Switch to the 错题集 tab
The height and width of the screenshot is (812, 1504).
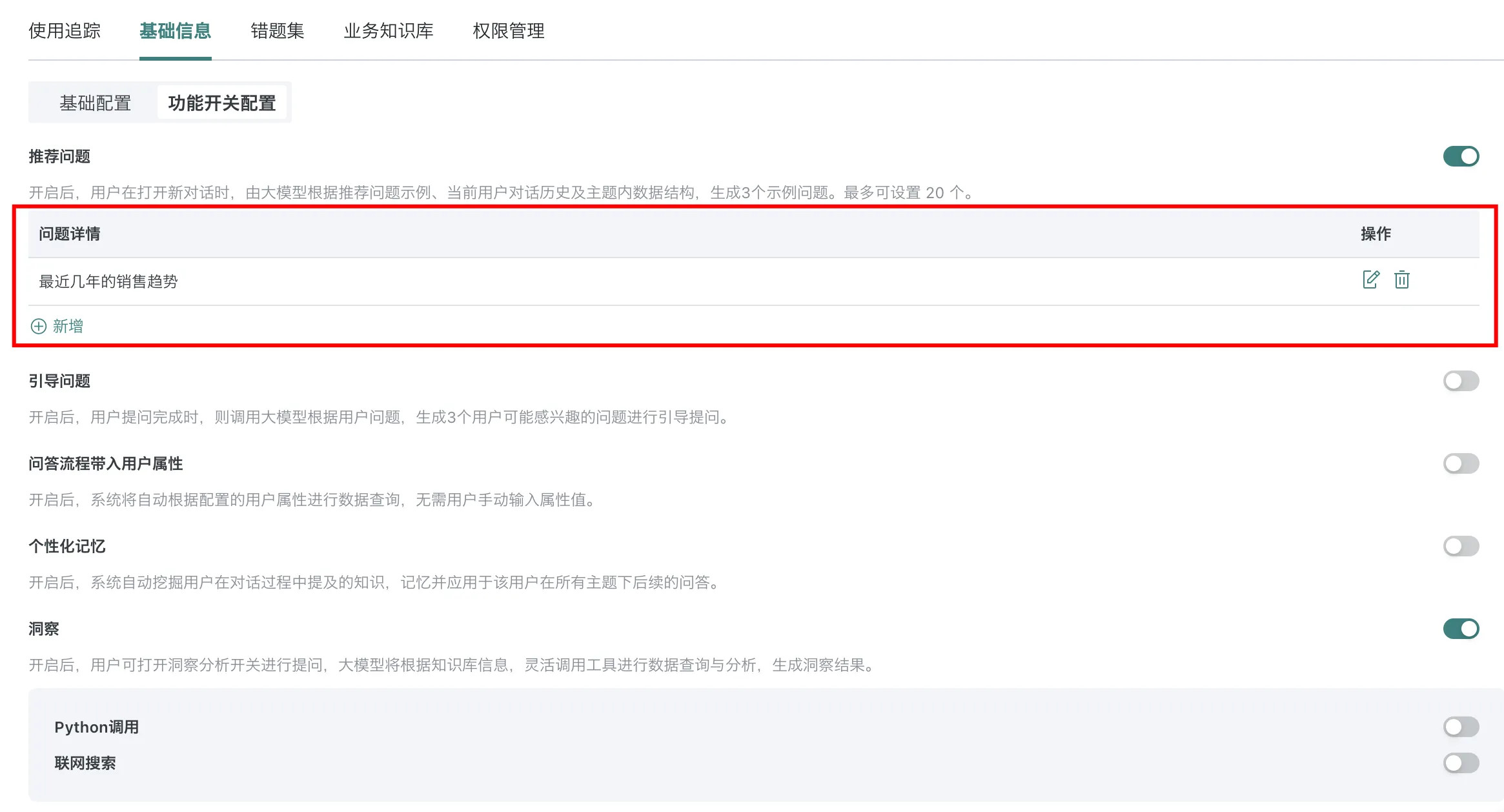(277, 31)
